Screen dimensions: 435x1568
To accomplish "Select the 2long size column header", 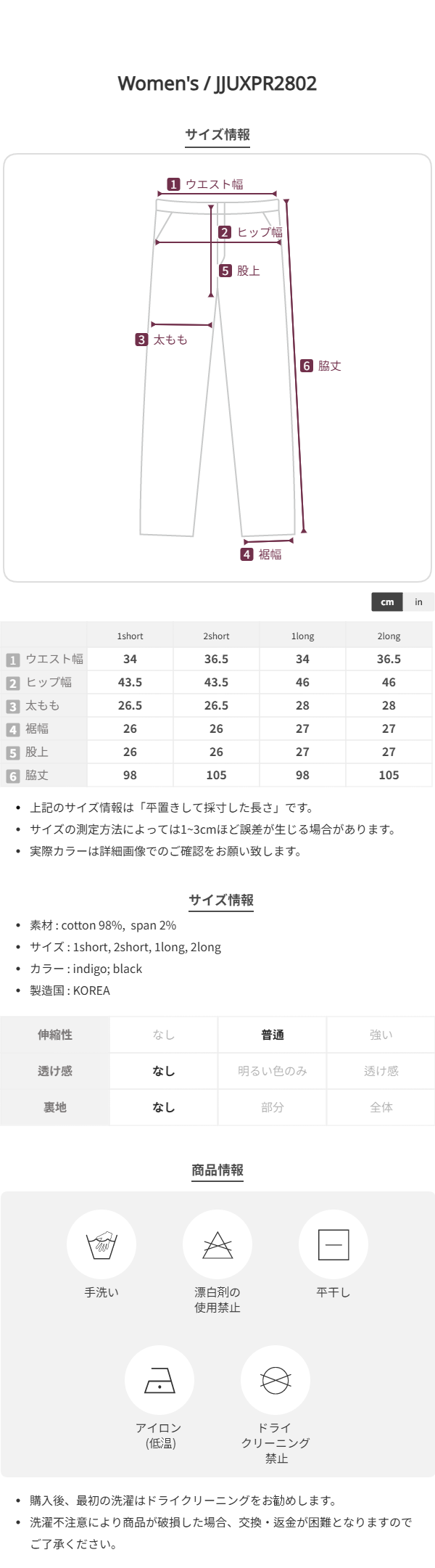I will pyautogui.click(x=389, y=636).
